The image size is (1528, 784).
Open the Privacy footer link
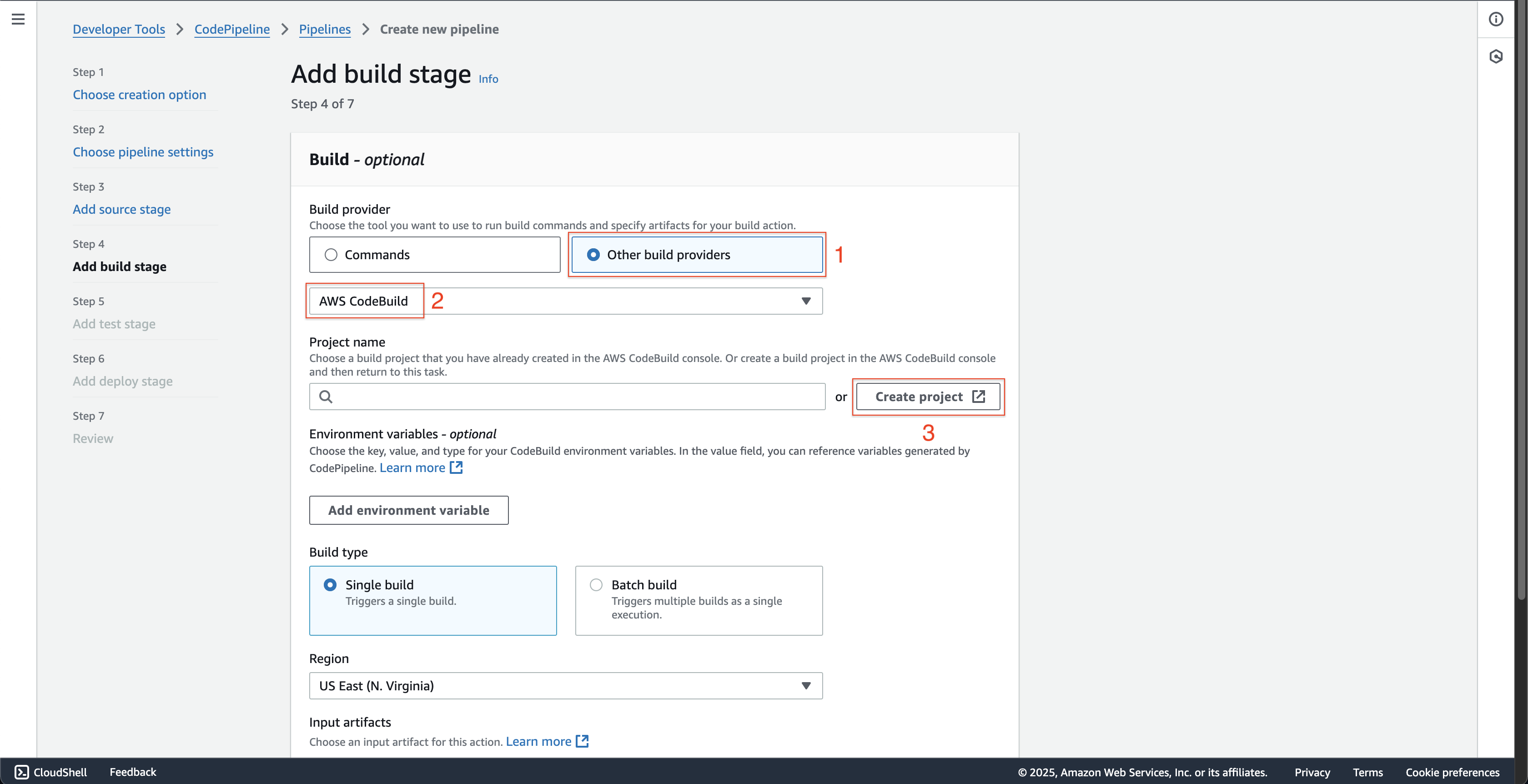pyautogui.click(x=1312, y=772)
